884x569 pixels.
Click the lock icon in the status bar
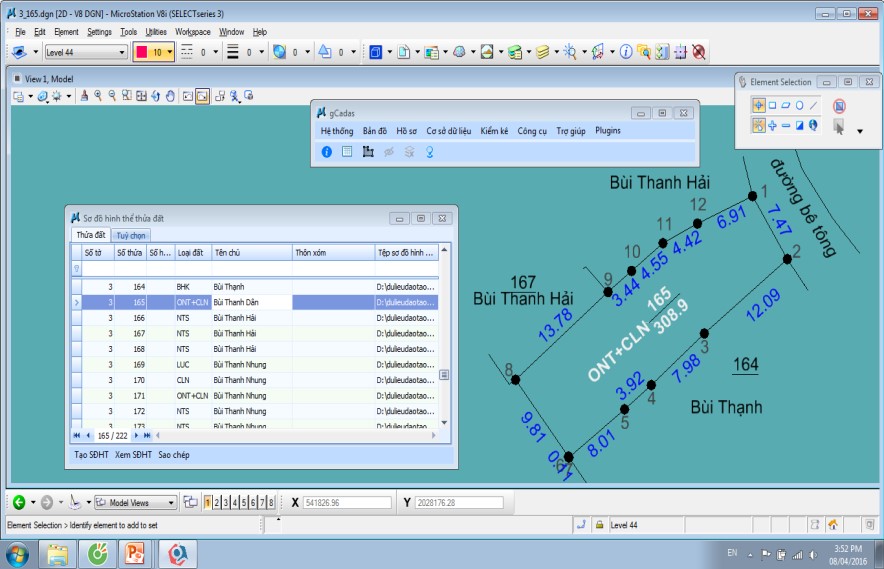click(x=598, y=524)
